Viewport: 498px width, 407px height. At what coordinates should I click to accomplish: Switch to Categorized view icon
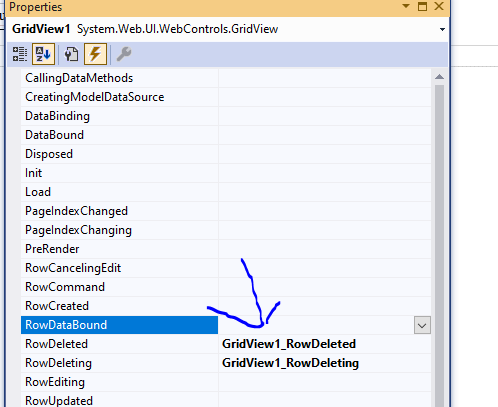coord(20,54)
